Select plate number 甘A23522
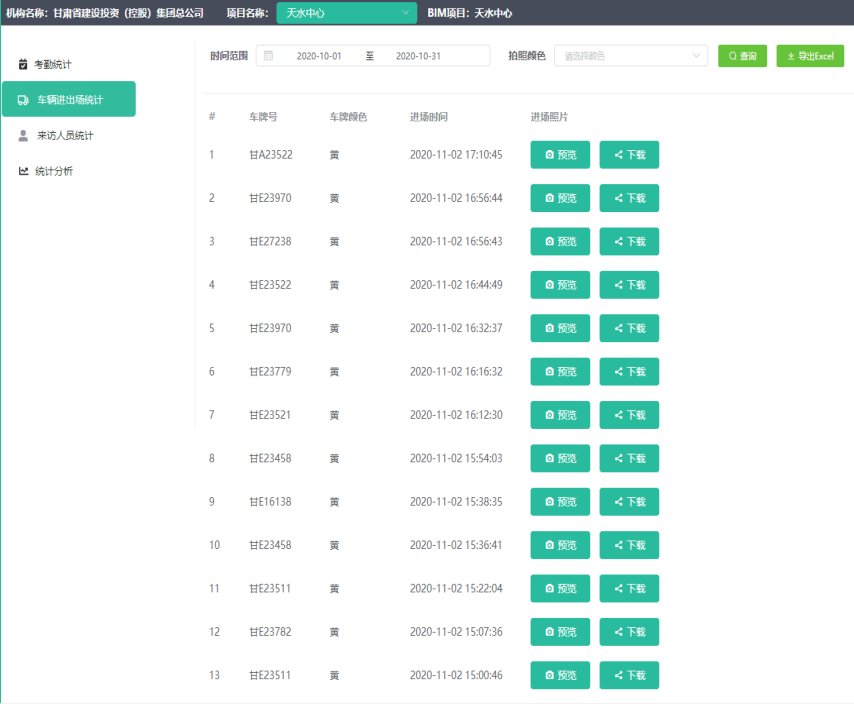 pyautogui.click(x=271, y=155)
